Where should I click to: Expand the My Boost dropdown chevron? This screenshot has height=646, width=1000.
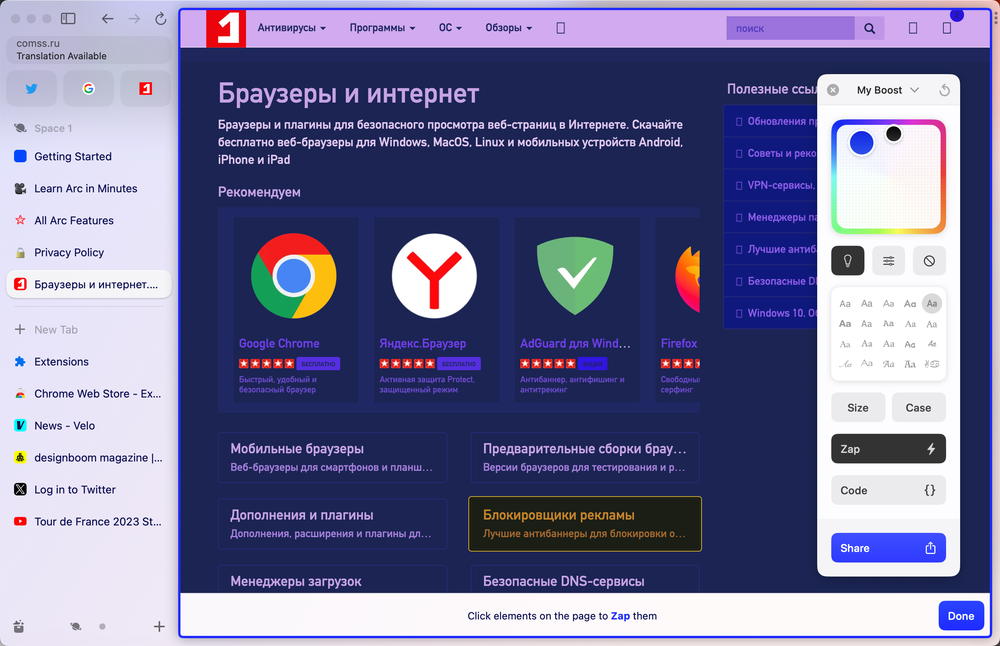click(915, 90)
